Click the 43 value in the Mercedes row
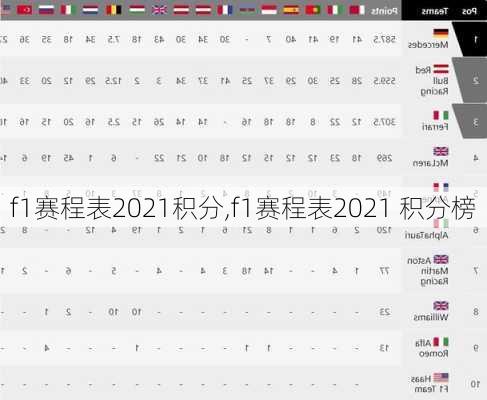Viewport: 487px width, 400px height. (x=159, y=39)
